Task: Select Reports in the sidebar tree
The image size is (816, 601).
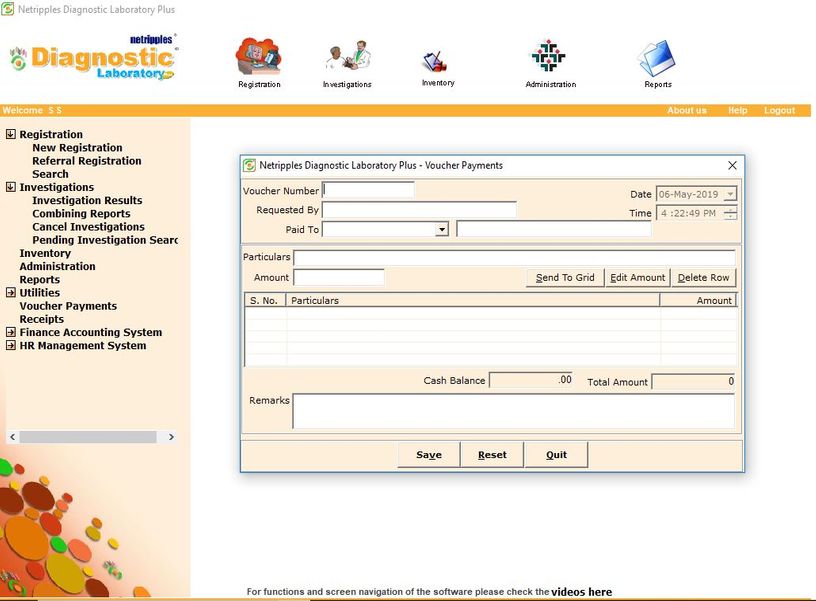Action: tap(40, 279)
